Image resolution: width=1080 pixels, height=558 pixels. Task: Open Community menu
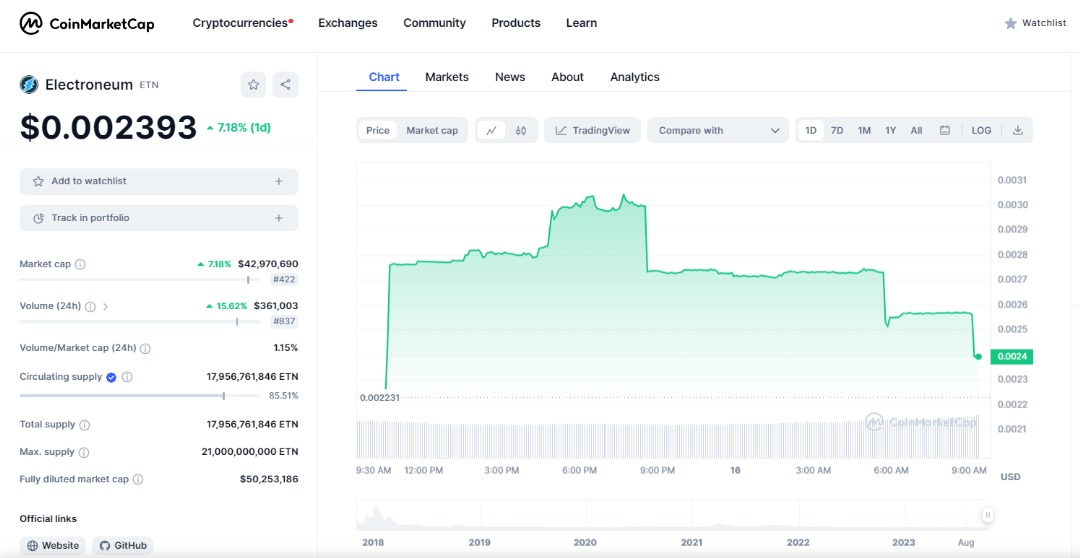tap(435, 23)
